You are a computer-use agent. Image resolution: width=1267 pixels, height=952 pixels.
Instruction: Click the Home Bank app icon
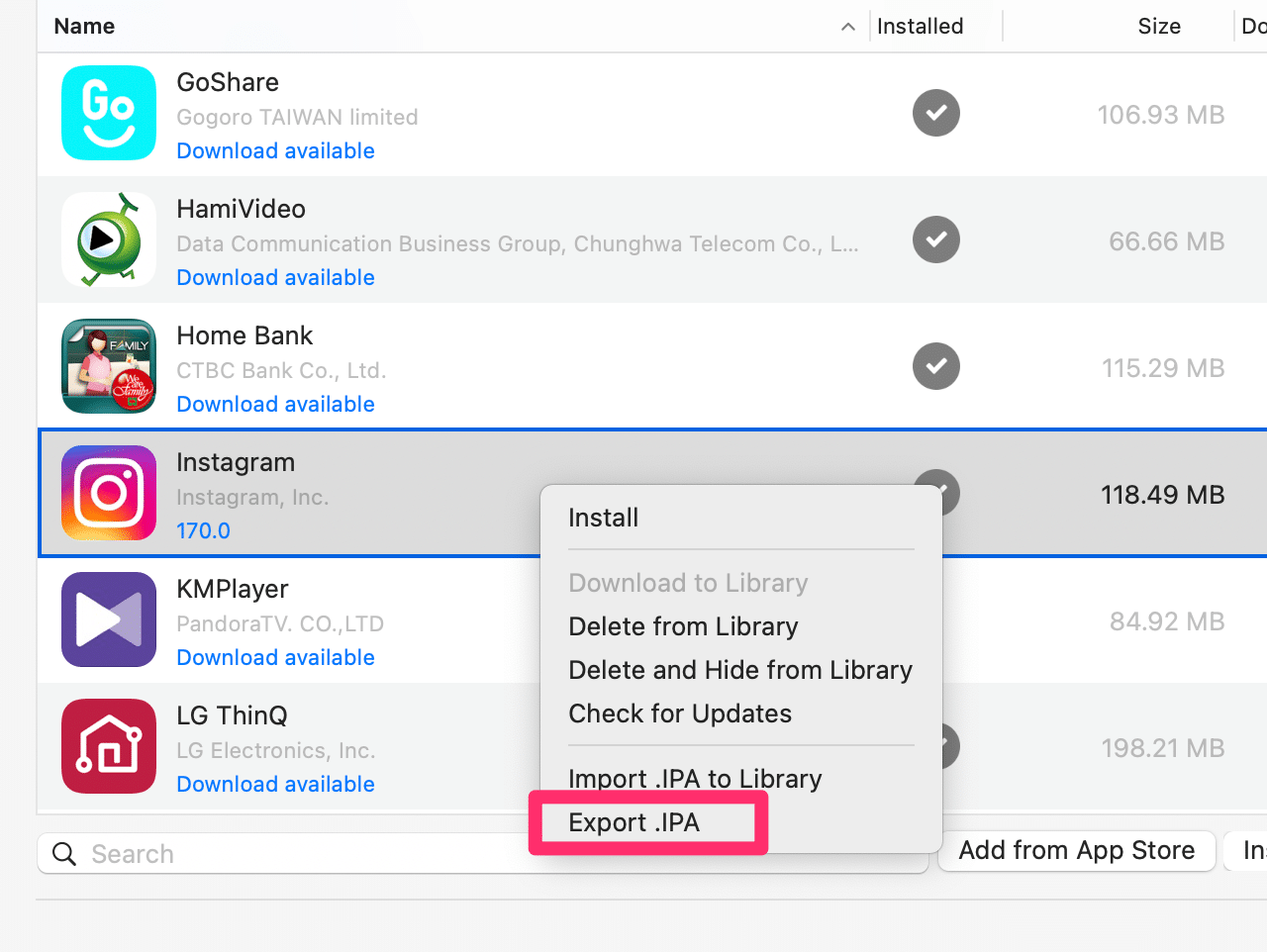tap(109, 366)
